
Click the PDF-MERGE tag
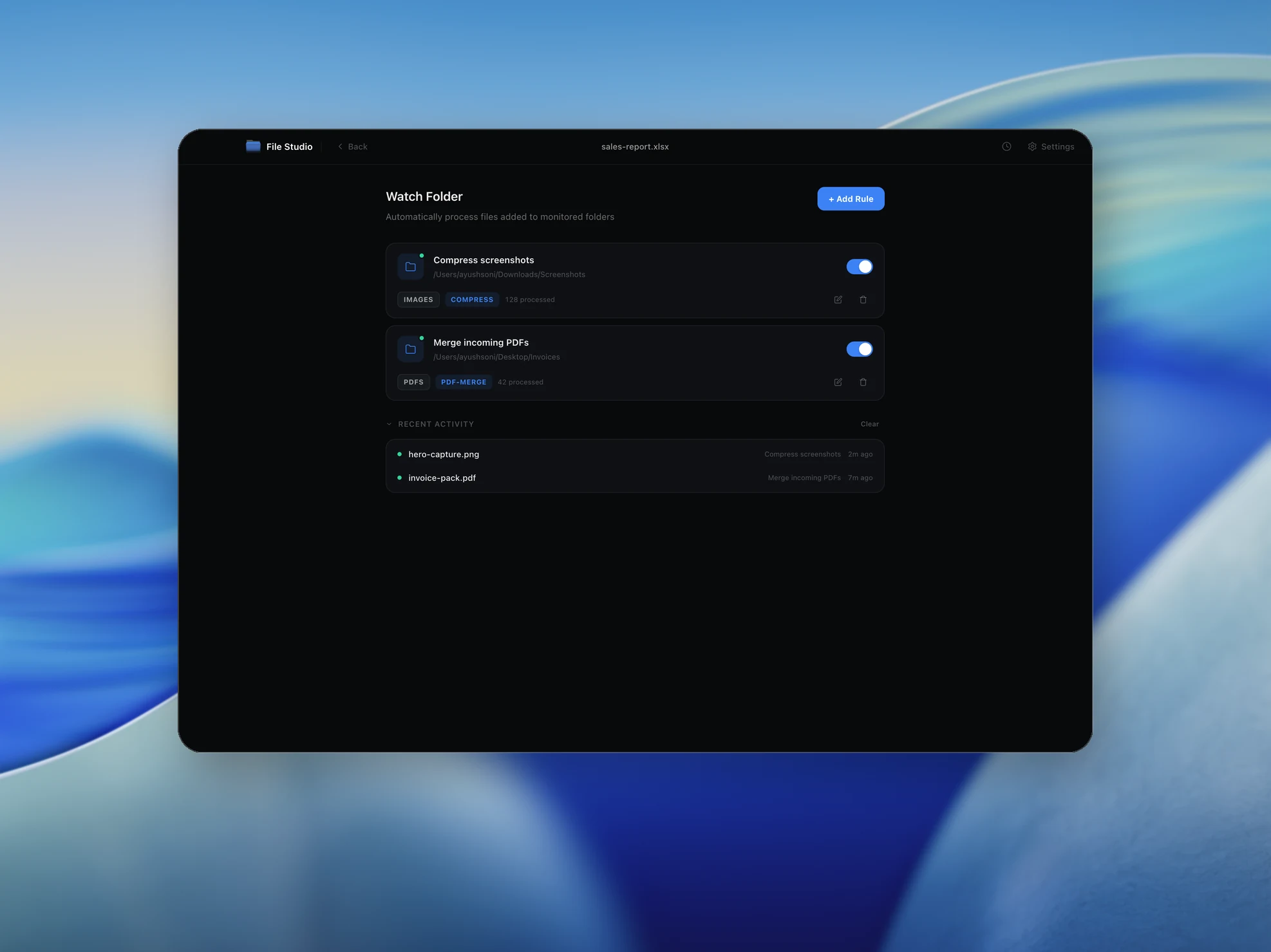point(464,382)
